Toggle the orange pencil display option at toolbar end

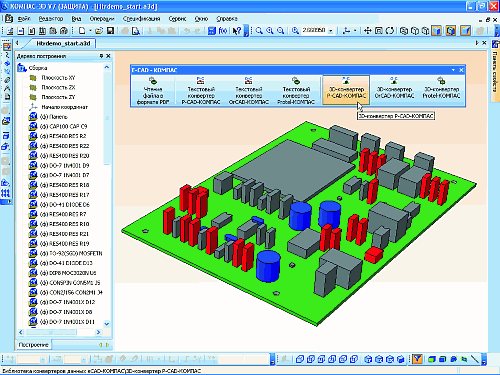click(x=466, y=31)
